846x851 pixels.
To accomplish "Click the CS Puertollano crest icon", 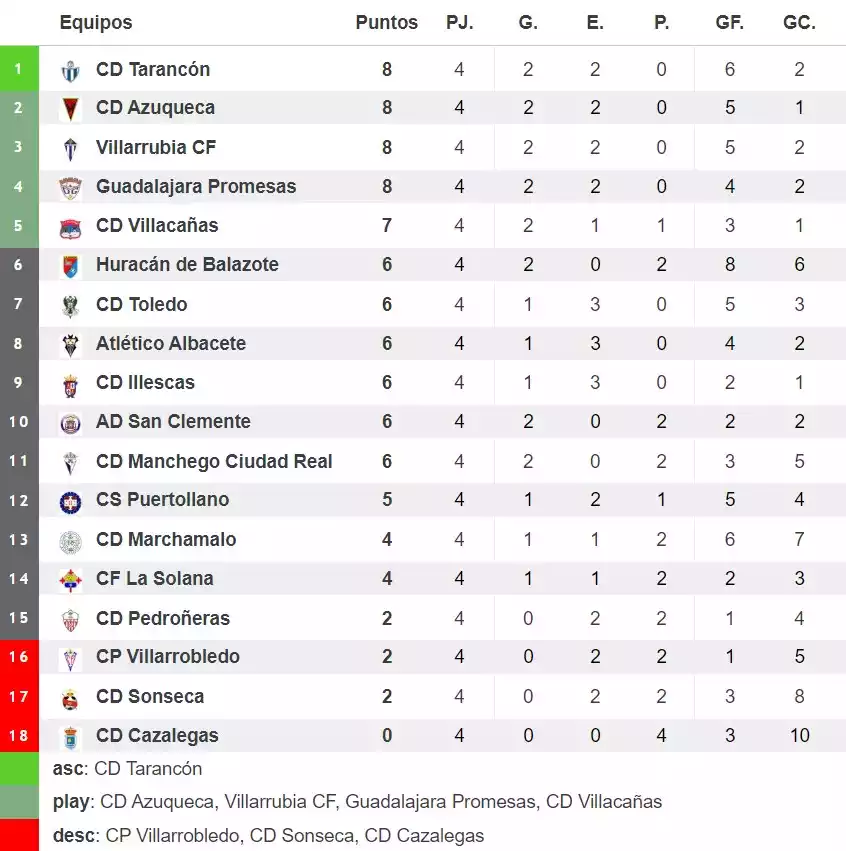I will 70,501.
